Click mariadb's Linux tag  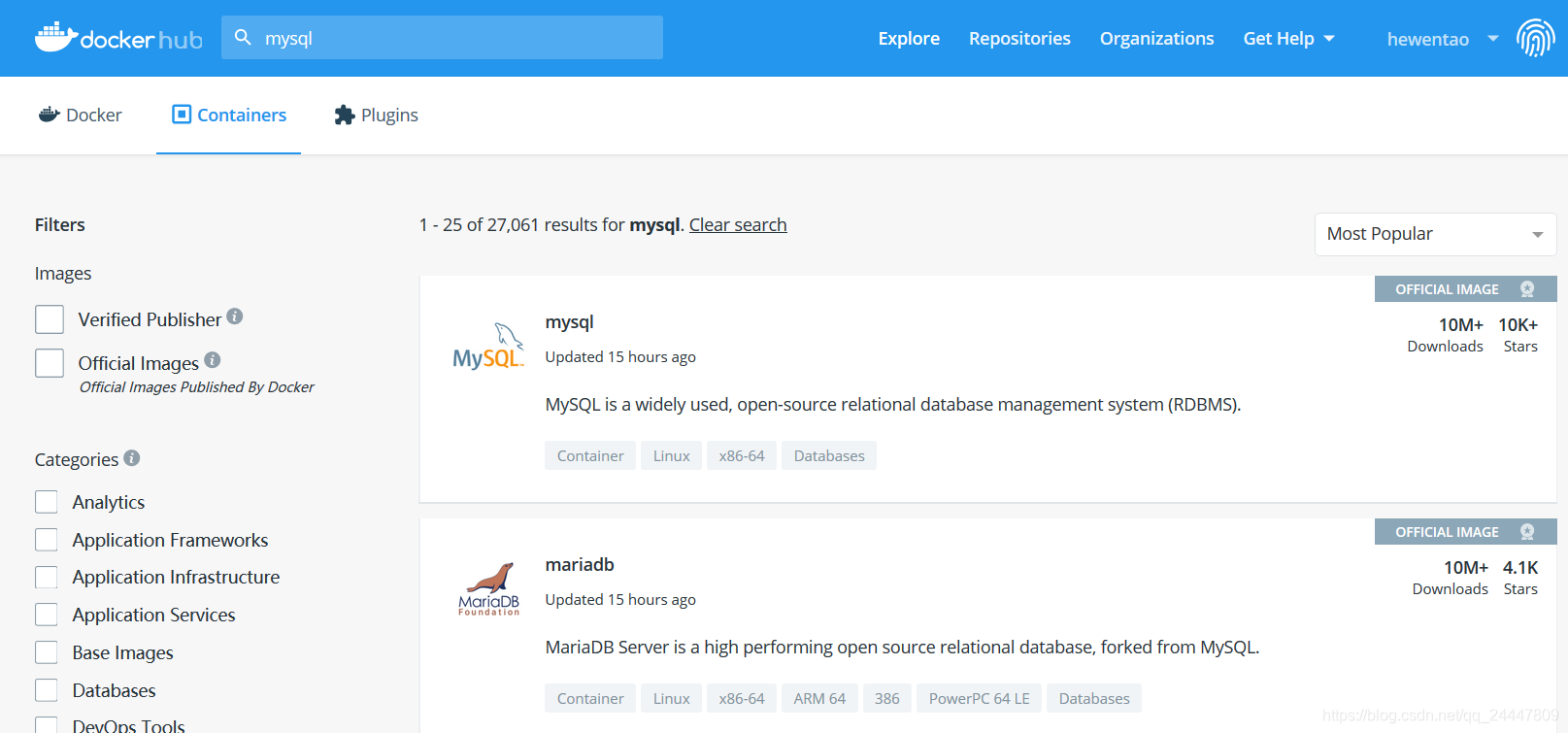(671, 698)
